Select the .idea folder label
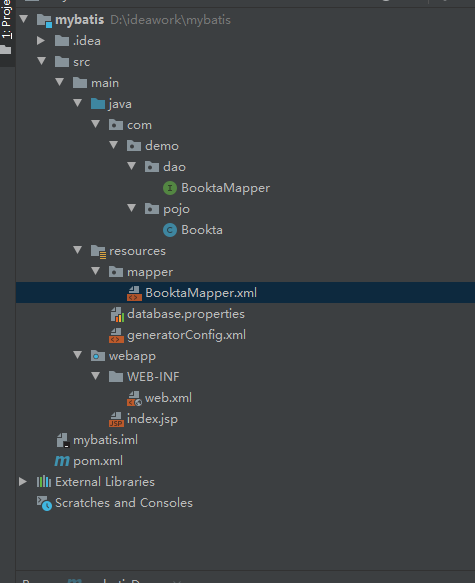The image size is (475, 583). pos(87,41)
